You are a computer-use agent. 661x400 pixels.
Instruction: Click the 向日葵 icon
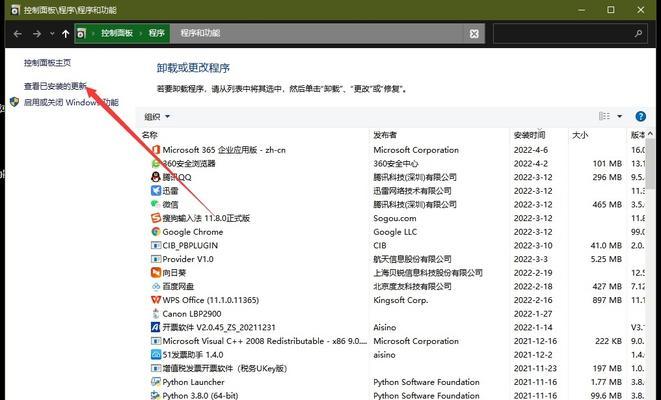coord(156,273)
